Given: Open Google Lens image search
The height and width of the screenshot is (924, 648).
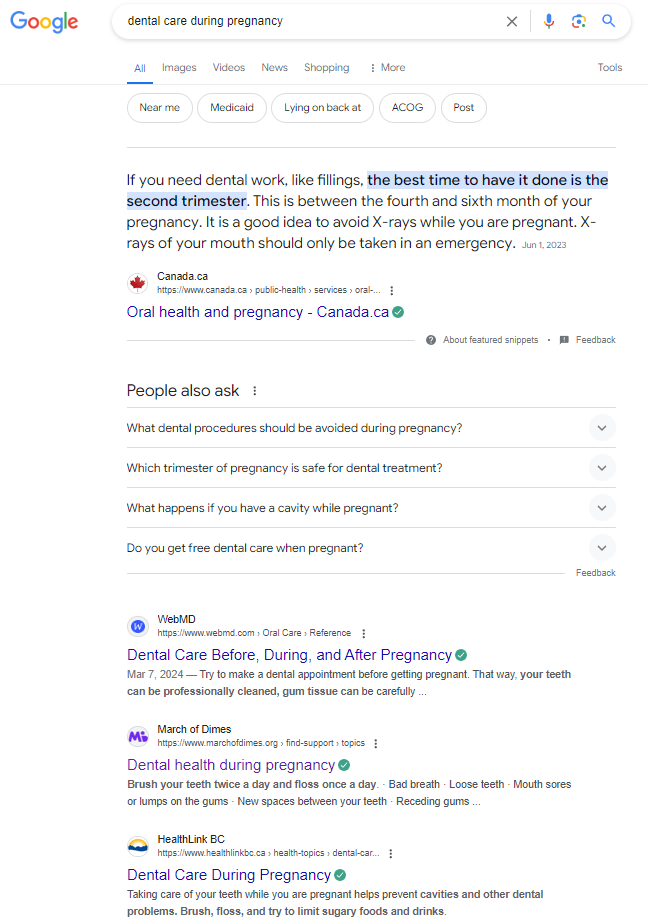Looking at the screenshot, I should pos(578,21).
